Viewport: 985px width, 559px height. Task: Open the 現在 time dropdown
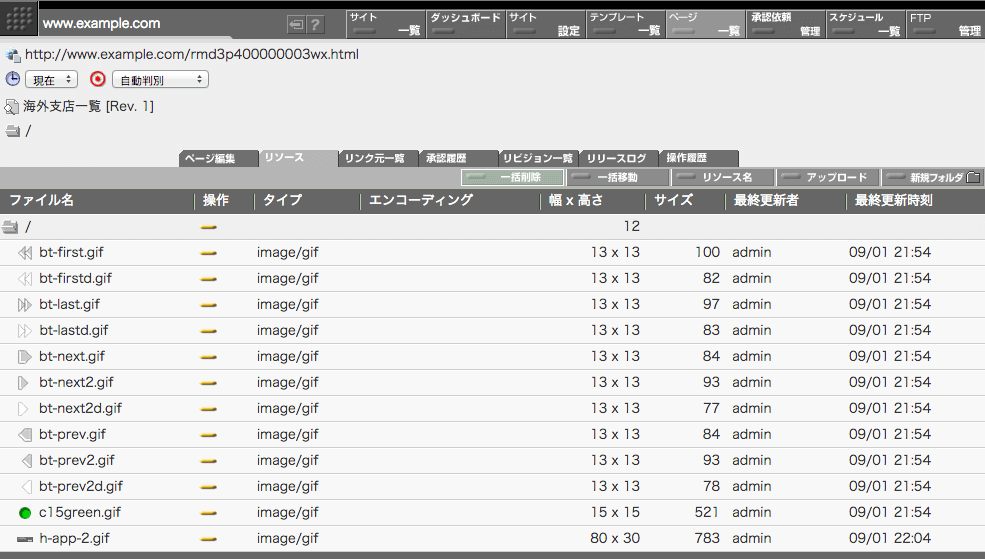click(53, 79)
